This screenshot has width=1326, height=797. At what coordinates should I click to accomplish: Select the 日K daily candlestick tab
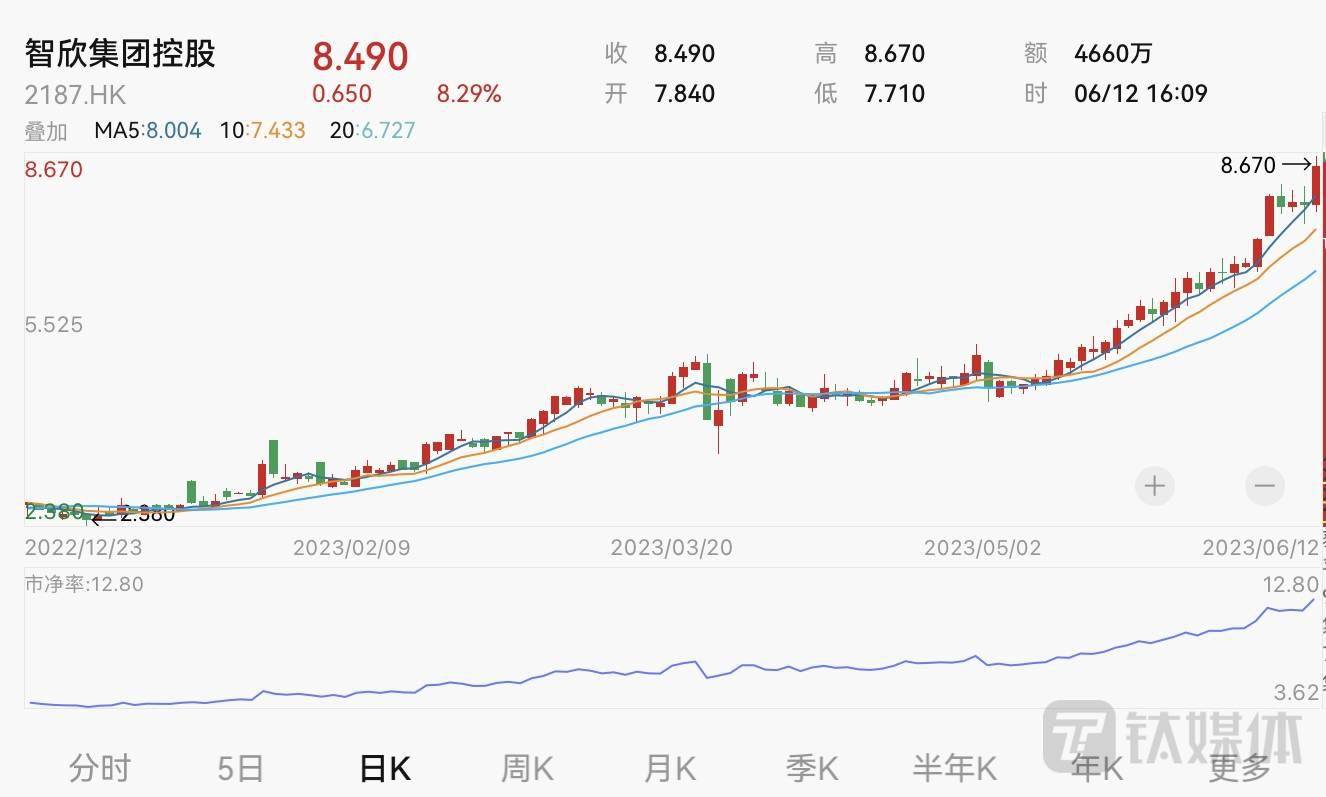click(385, 768)
